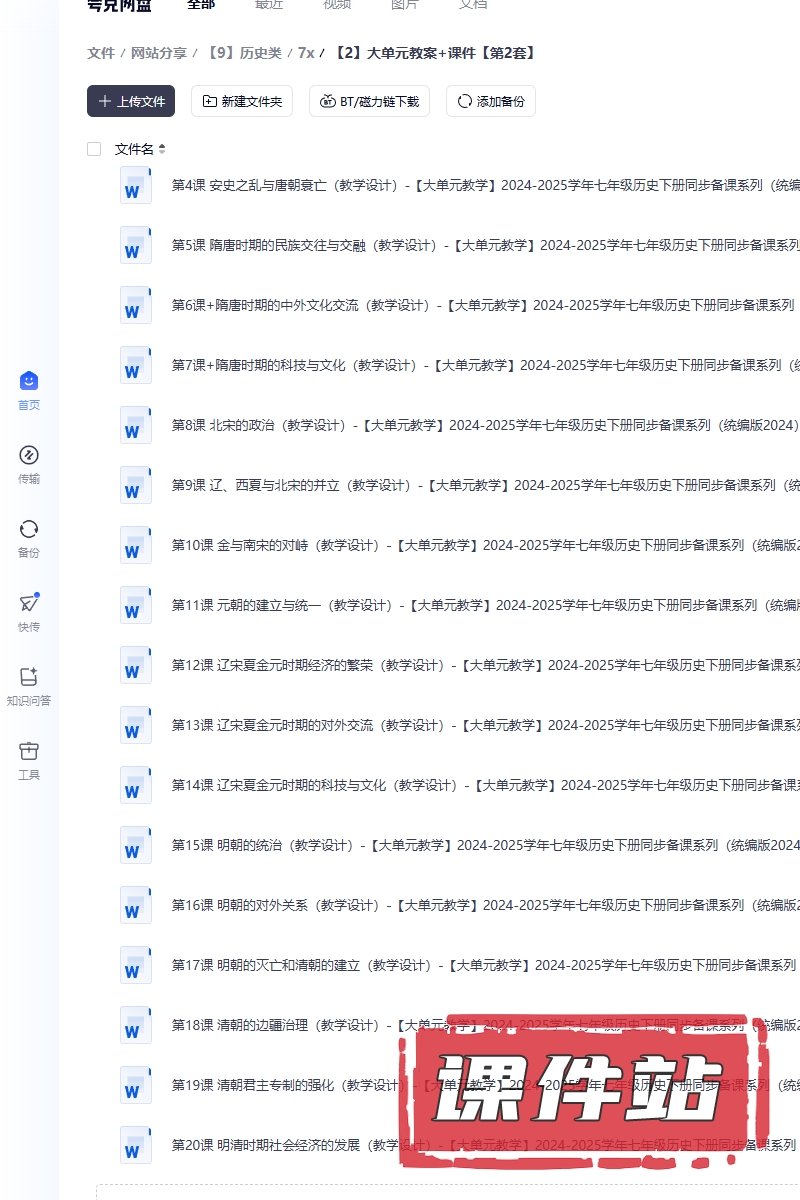Click the 新建文件夹 new folder button
The height and width of the screenshot is (1200, 800).
(242, 101)
